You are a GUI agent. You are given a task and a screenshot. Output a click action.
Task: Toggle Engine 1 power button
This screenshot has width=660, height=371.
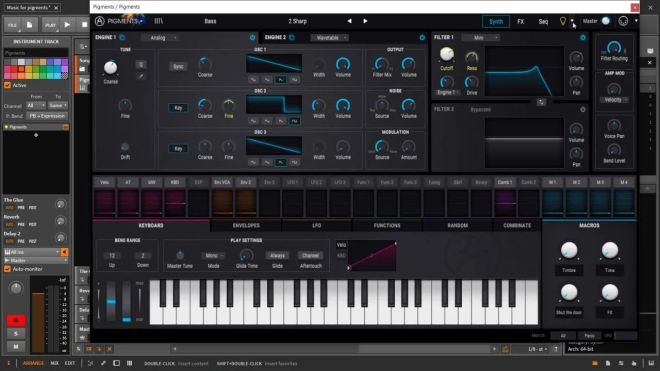point(252,37)
